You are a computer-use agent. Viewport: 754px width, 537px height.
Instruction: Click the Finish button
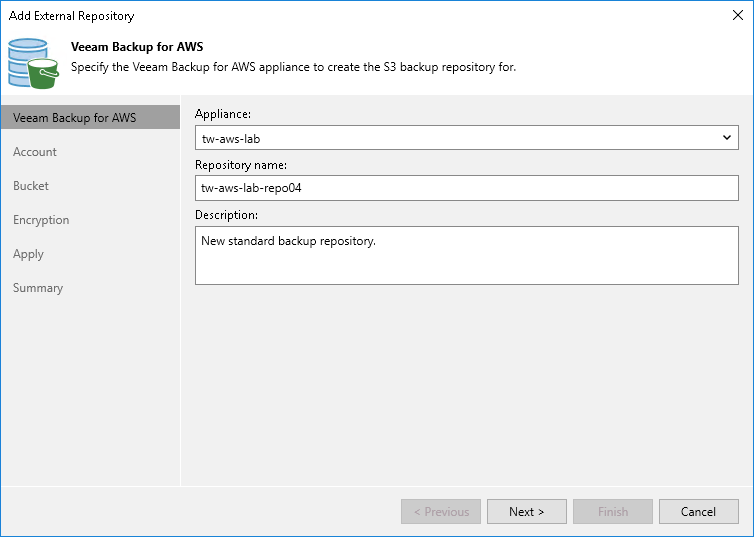pyautogui.click(x=612, y=512)
